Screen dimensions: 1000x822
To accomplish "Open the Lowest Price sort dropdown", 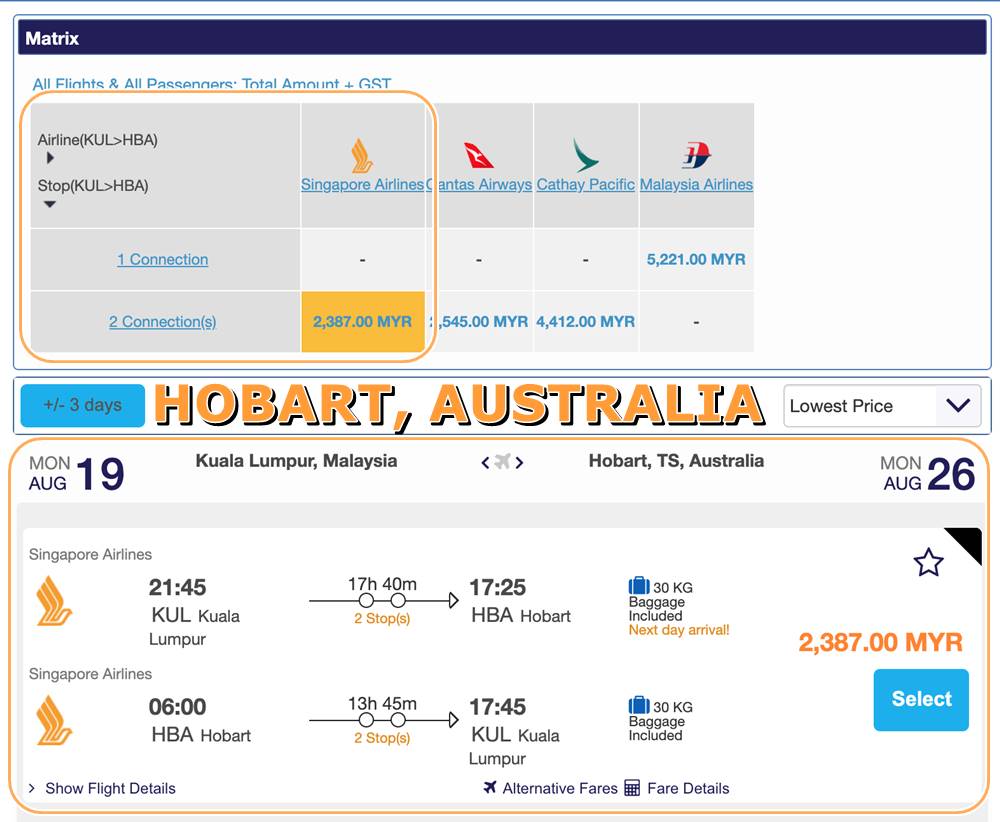I will (x=881, y=406).
